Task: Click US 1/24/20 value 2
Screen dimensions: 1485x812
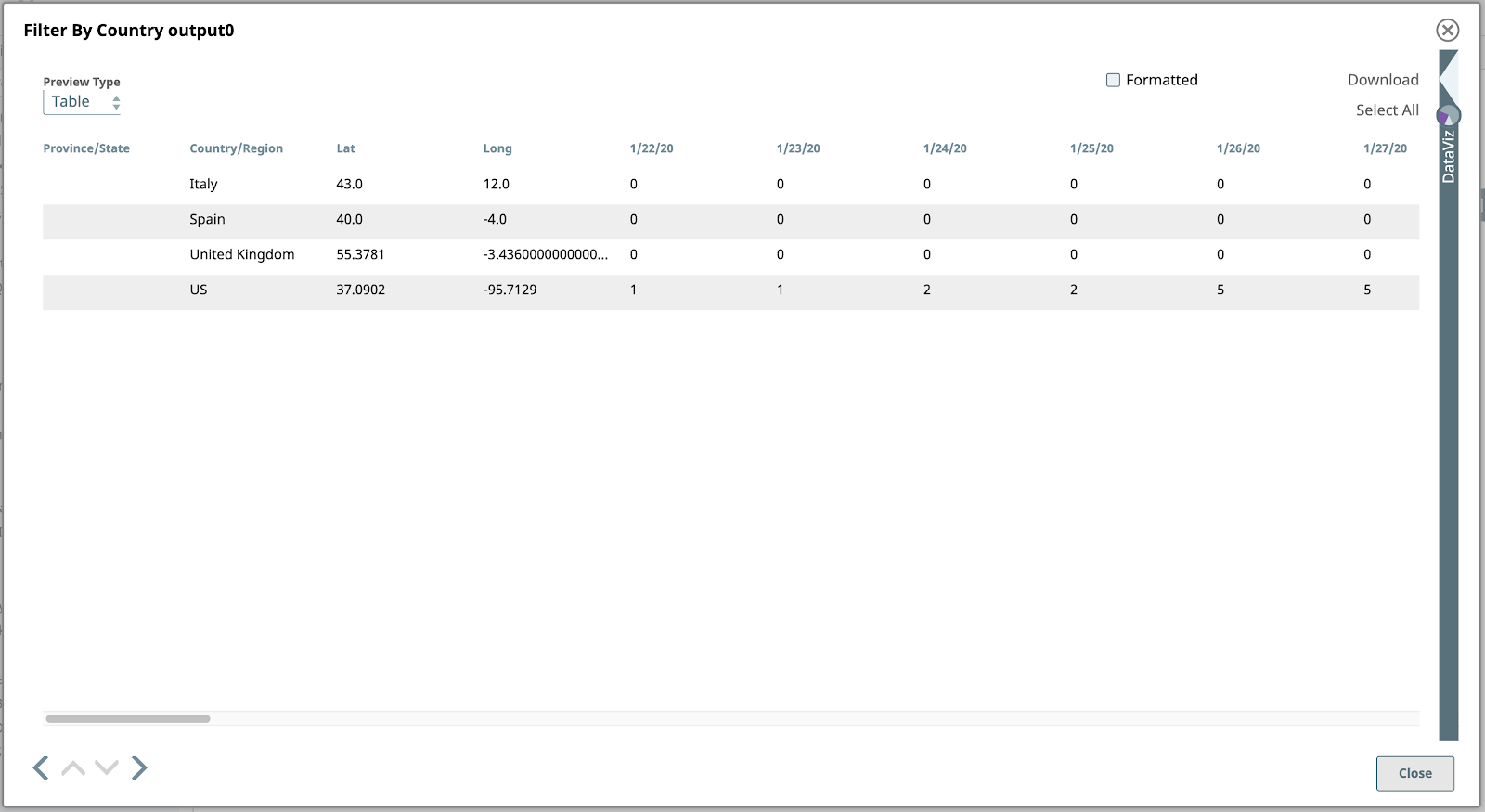Action: [x=926, y=290]
